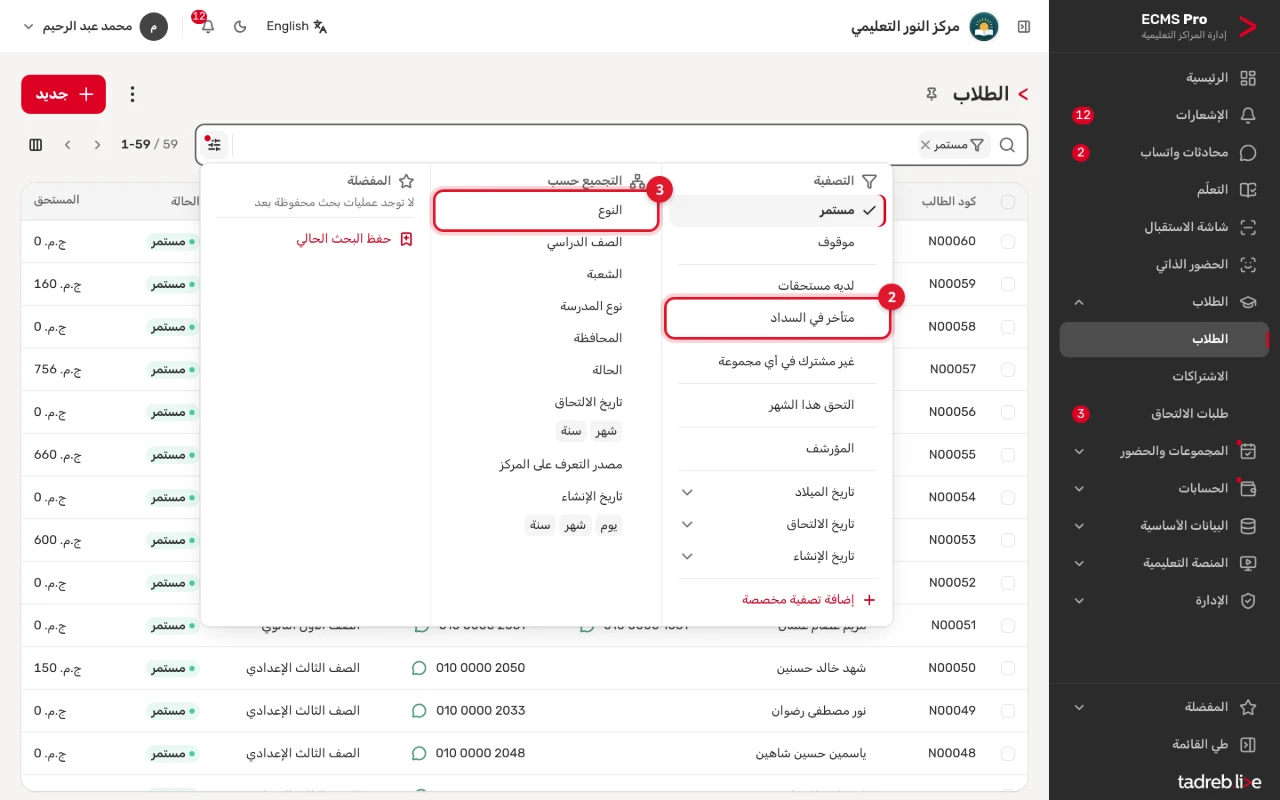Select متأخر في السداد filter

point(778,318)
